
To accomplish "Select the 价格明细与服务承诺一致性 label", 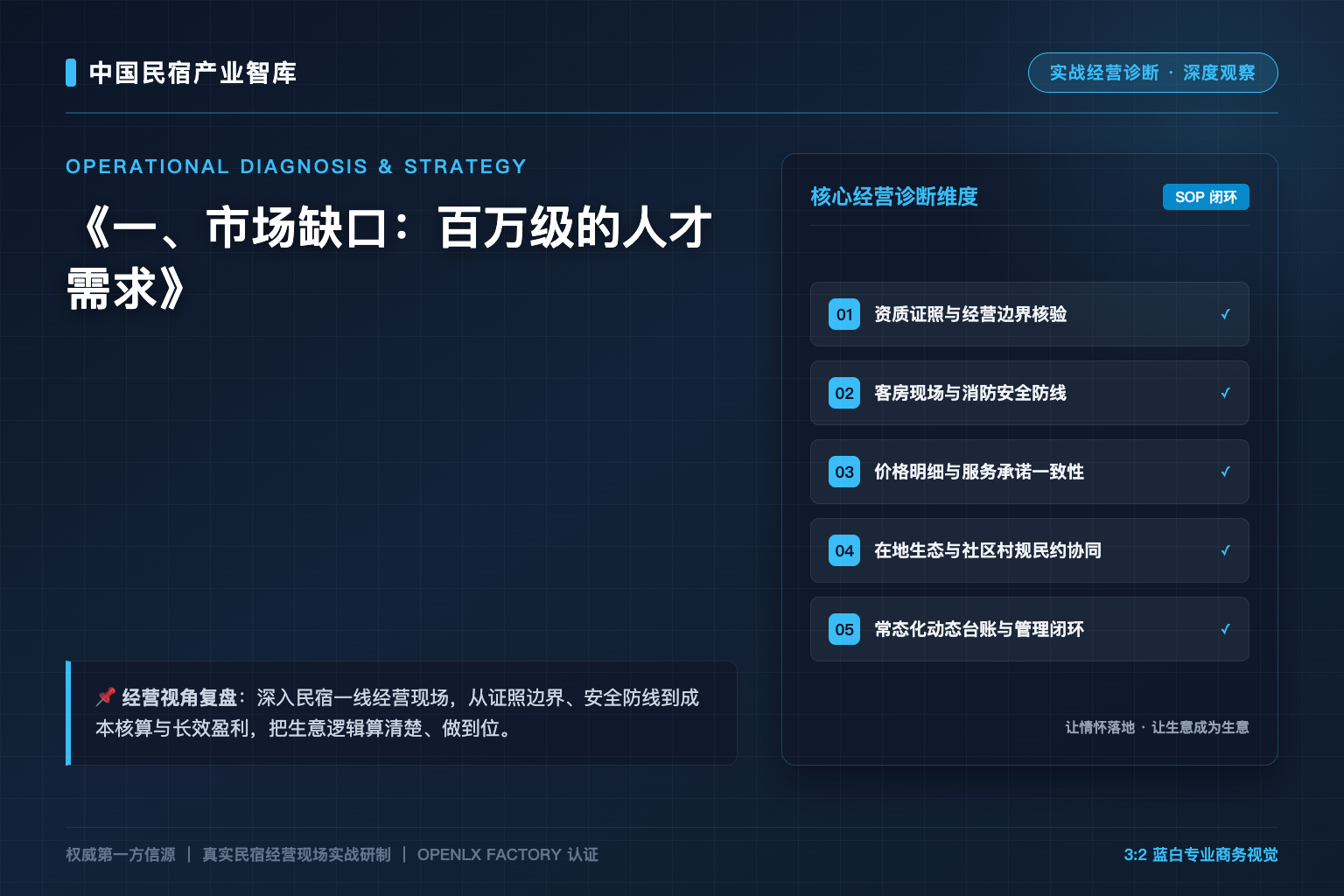I will click(x=979, y=472).
